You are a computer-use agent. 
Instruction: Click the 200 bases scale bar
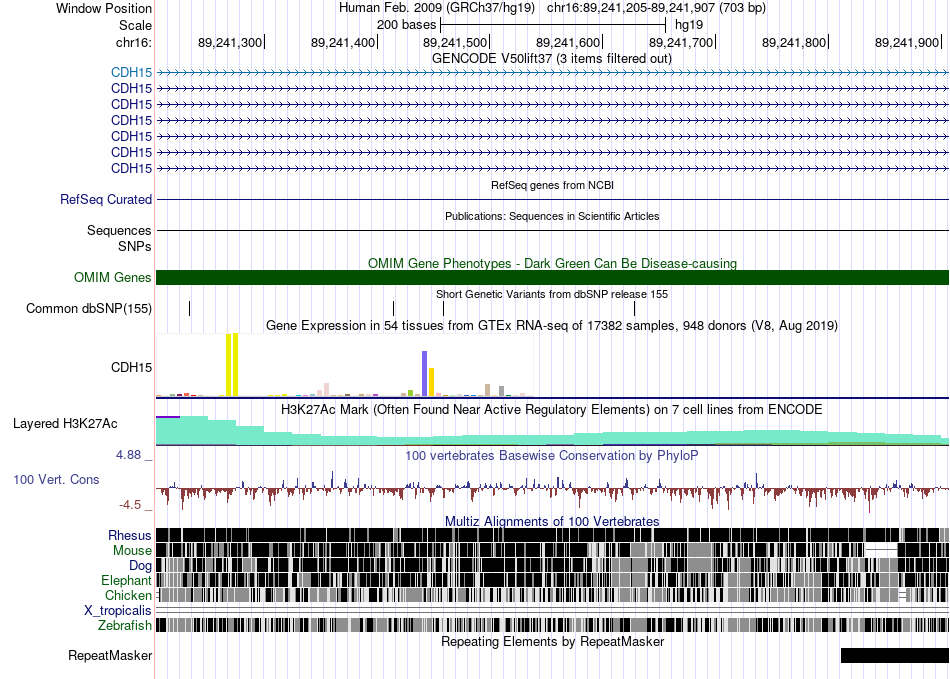tap(553, 25)
